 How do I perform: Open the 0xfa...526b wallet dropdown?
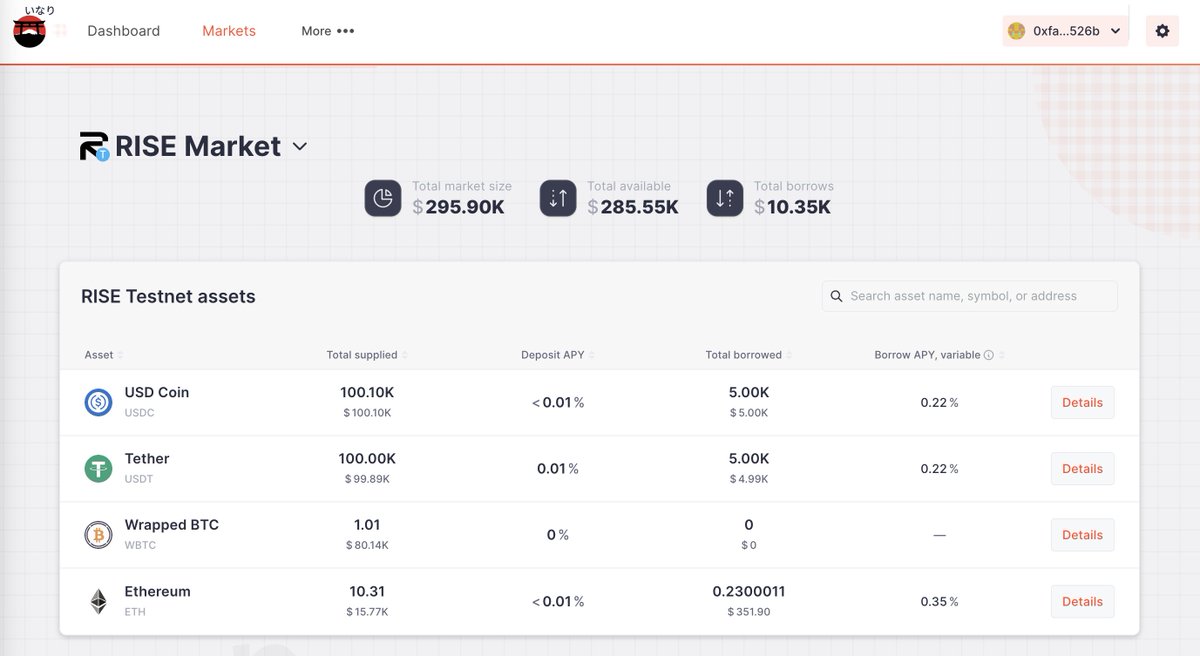pos(1066,31)
